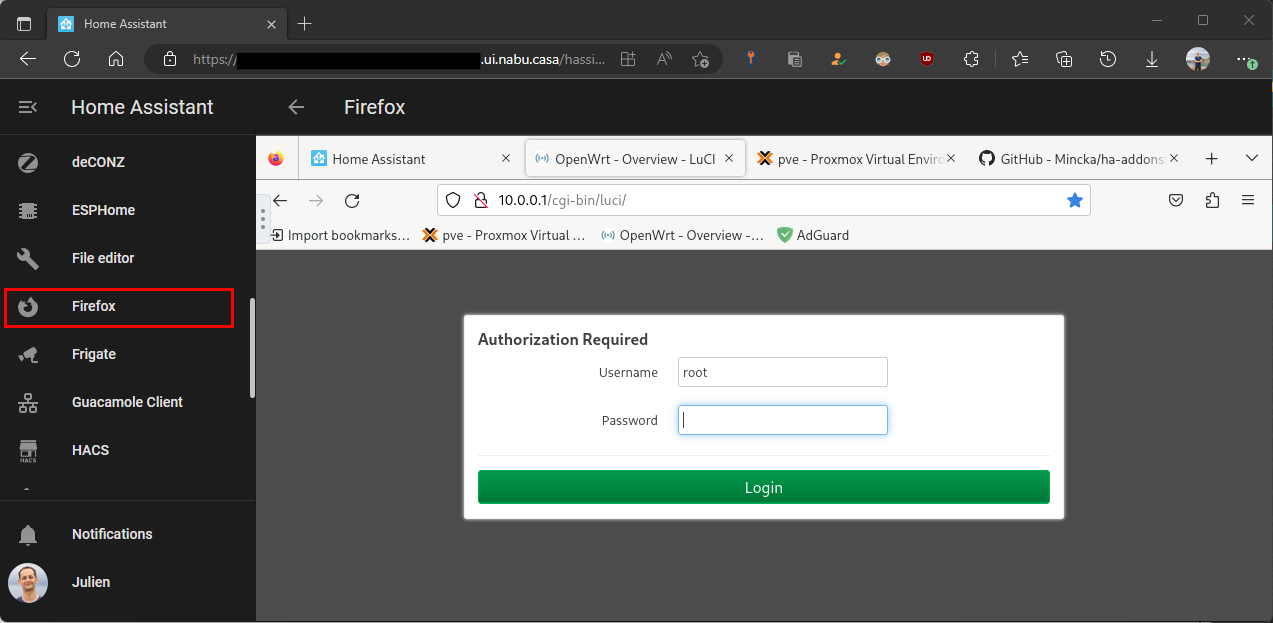
Task: Open Edge profile avatar
Action: [1198, 59]
